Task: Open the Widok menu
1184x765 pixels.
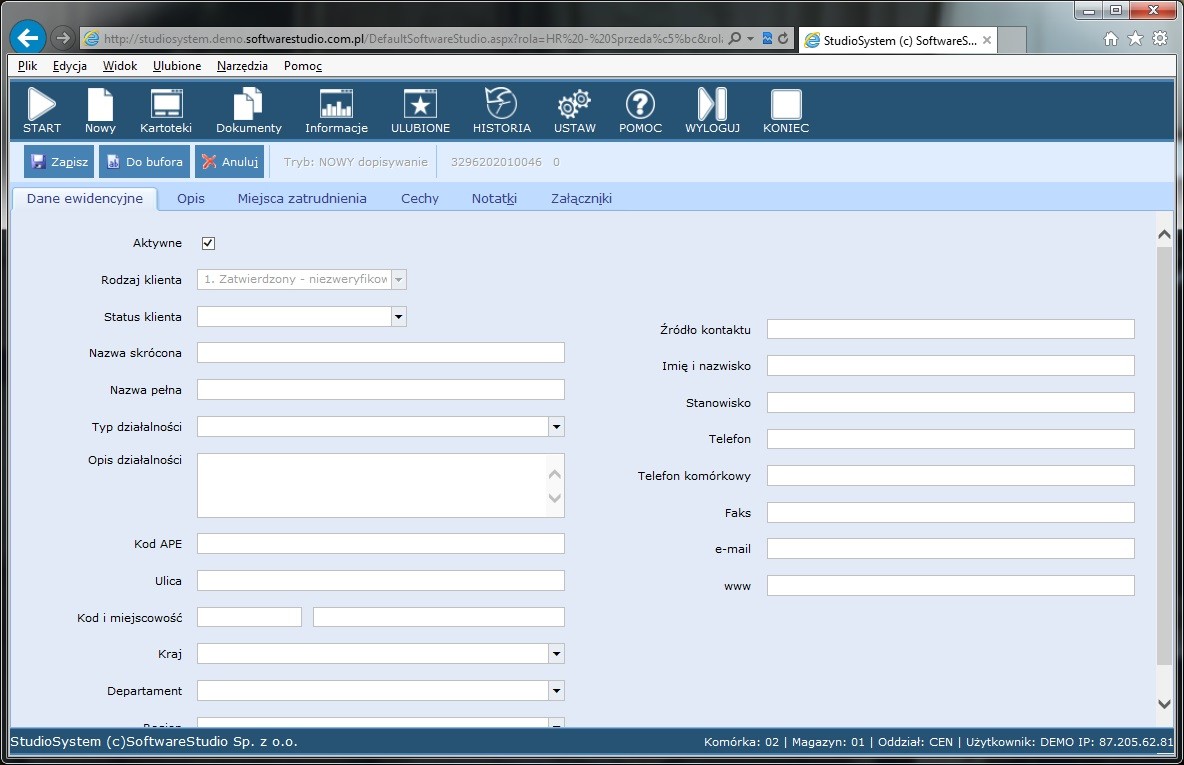Action: 120,66
